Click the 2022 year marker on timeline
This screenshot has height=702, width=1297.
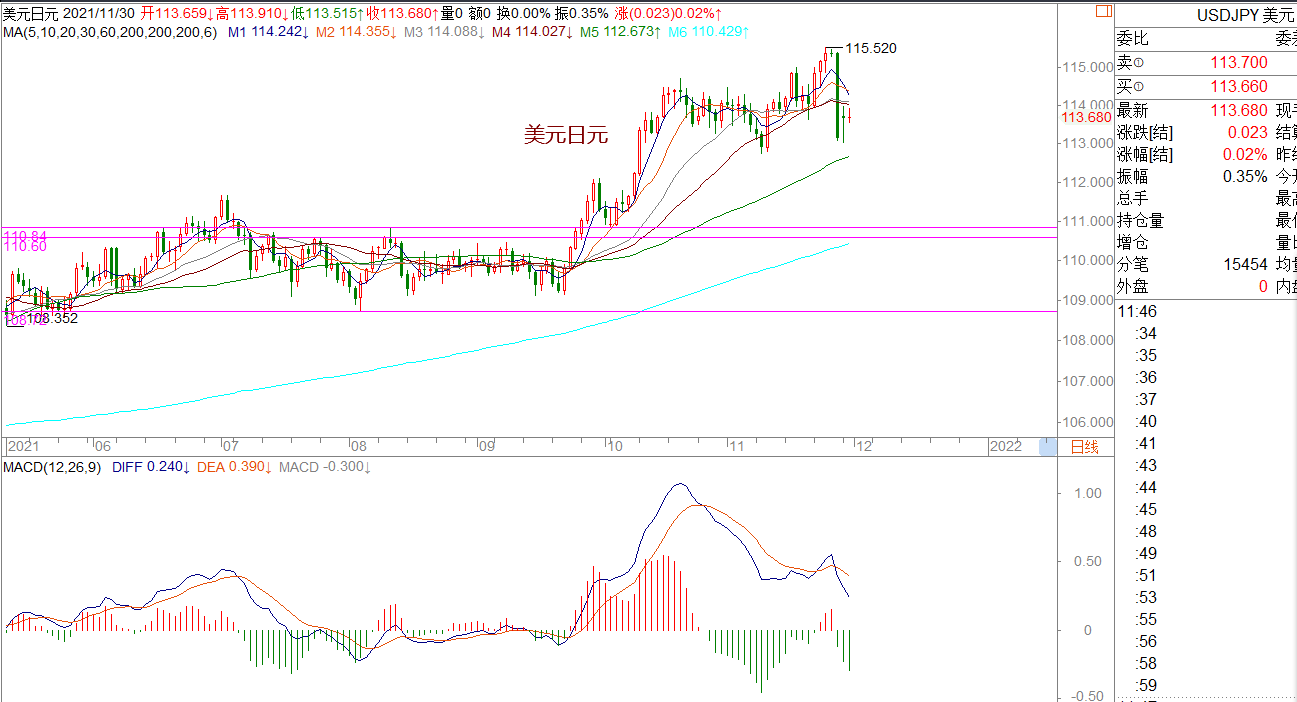1005,446
